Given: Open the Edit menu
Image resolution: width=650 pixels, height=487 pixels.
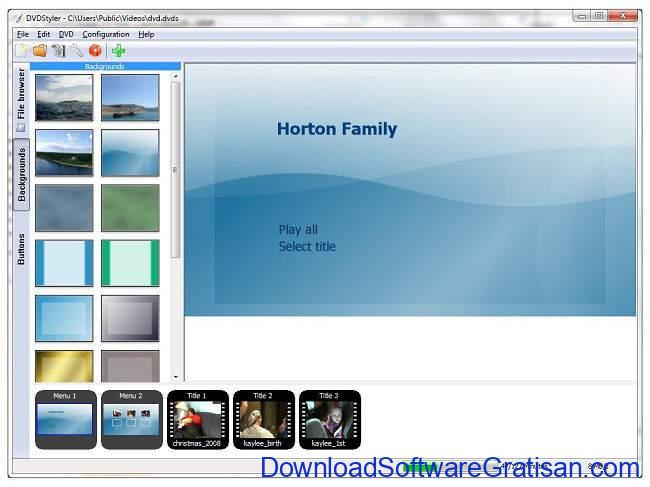Looking at the screenshot, I should 44,34.
